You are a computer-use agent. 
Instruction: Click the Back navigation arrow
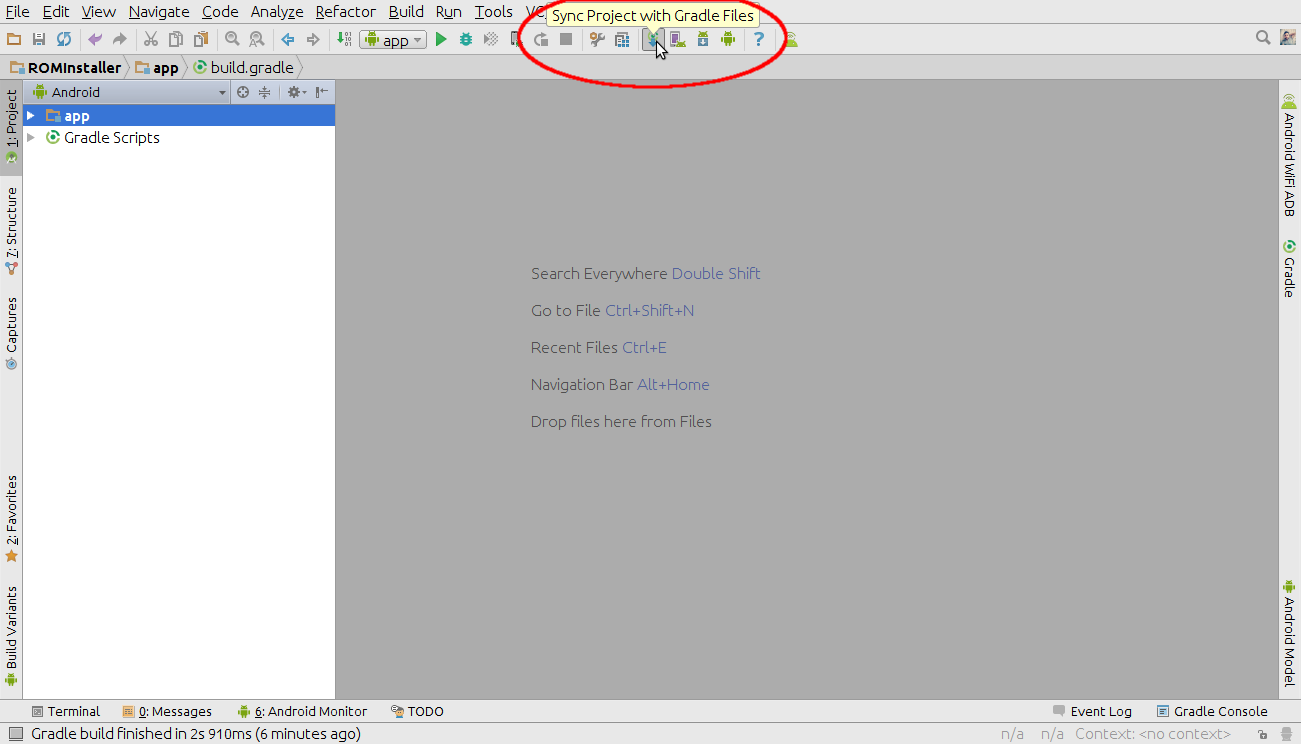point(288,39)
